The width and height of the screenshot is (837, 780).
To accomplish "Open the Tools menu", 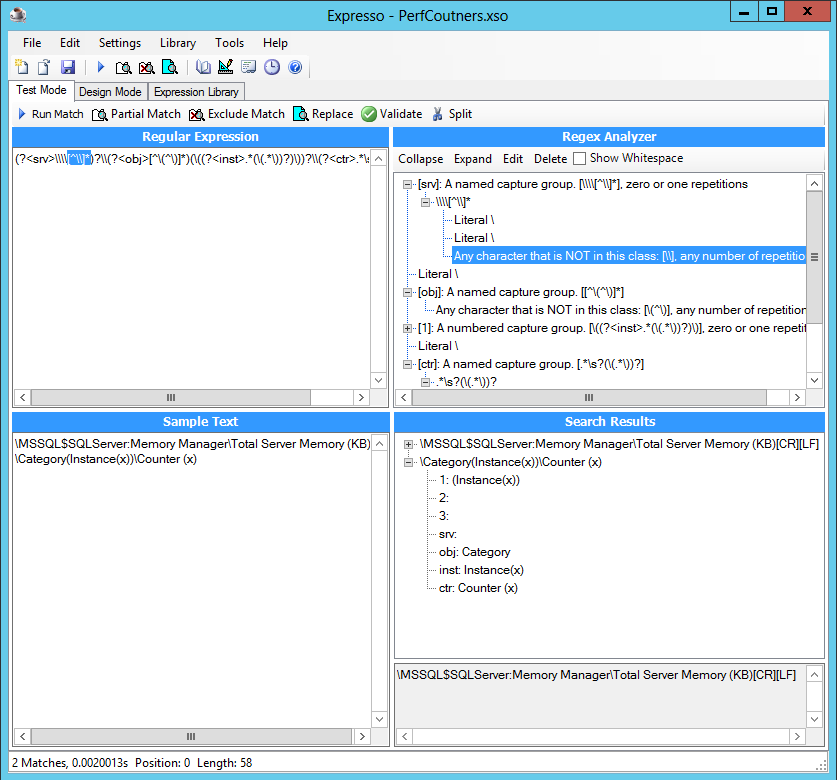I will point(230,43).
